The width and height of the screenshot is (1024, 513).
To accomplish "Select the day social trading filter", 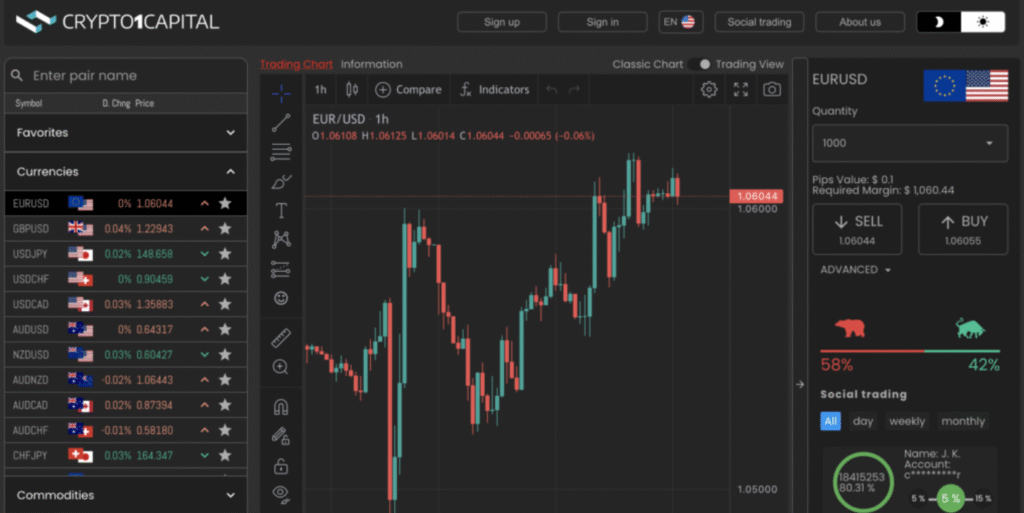I will 863,421.
